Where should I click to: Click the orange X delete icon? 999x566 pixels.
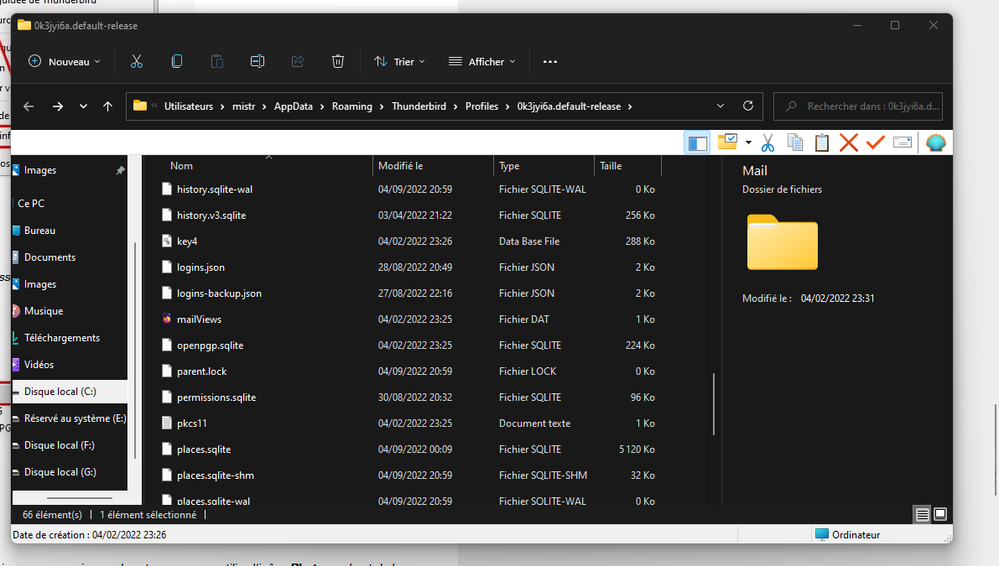849,143
